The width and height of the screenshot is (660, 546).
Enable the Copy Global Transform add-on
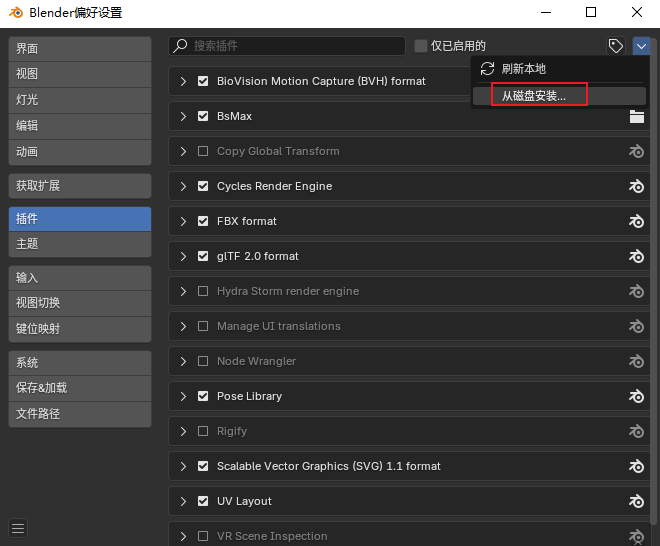click(x=203, y=151)
